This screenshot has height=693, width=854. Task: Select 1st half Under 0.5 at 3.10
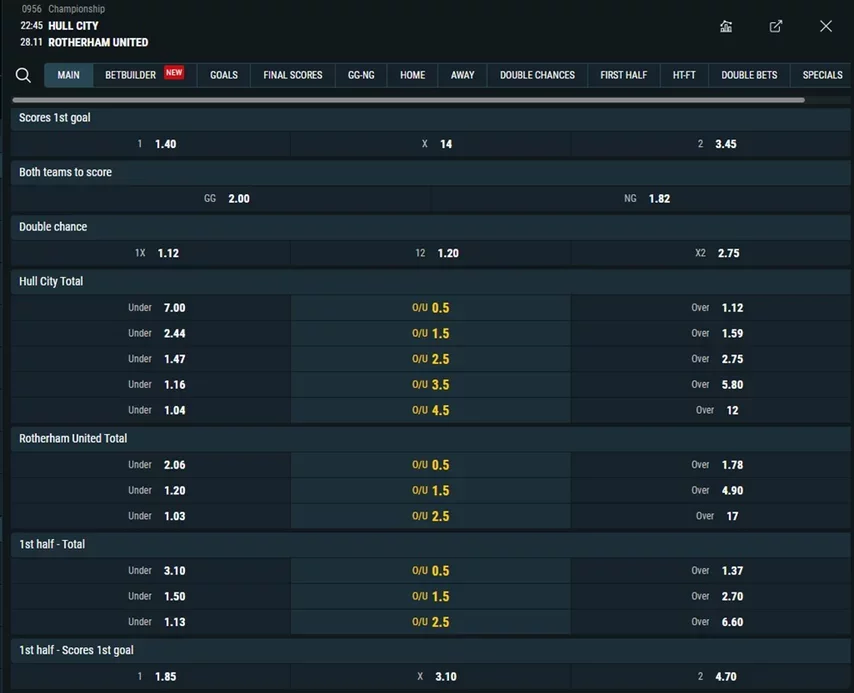[x=151, y=570]
